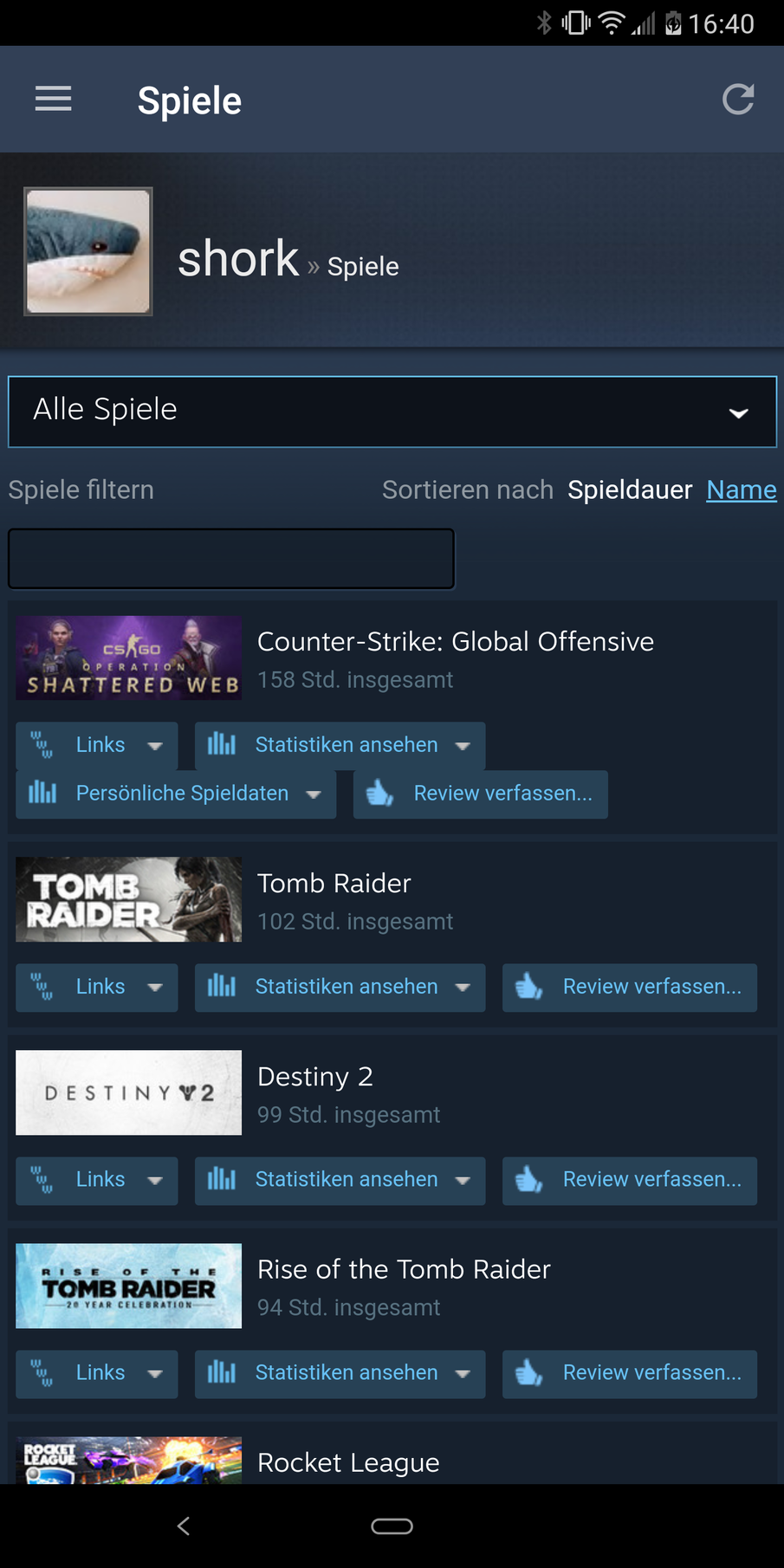Click Review verfassen for Destiny 2
The height and width of the screenshot is (1568, 784).
pos(630,1180)
